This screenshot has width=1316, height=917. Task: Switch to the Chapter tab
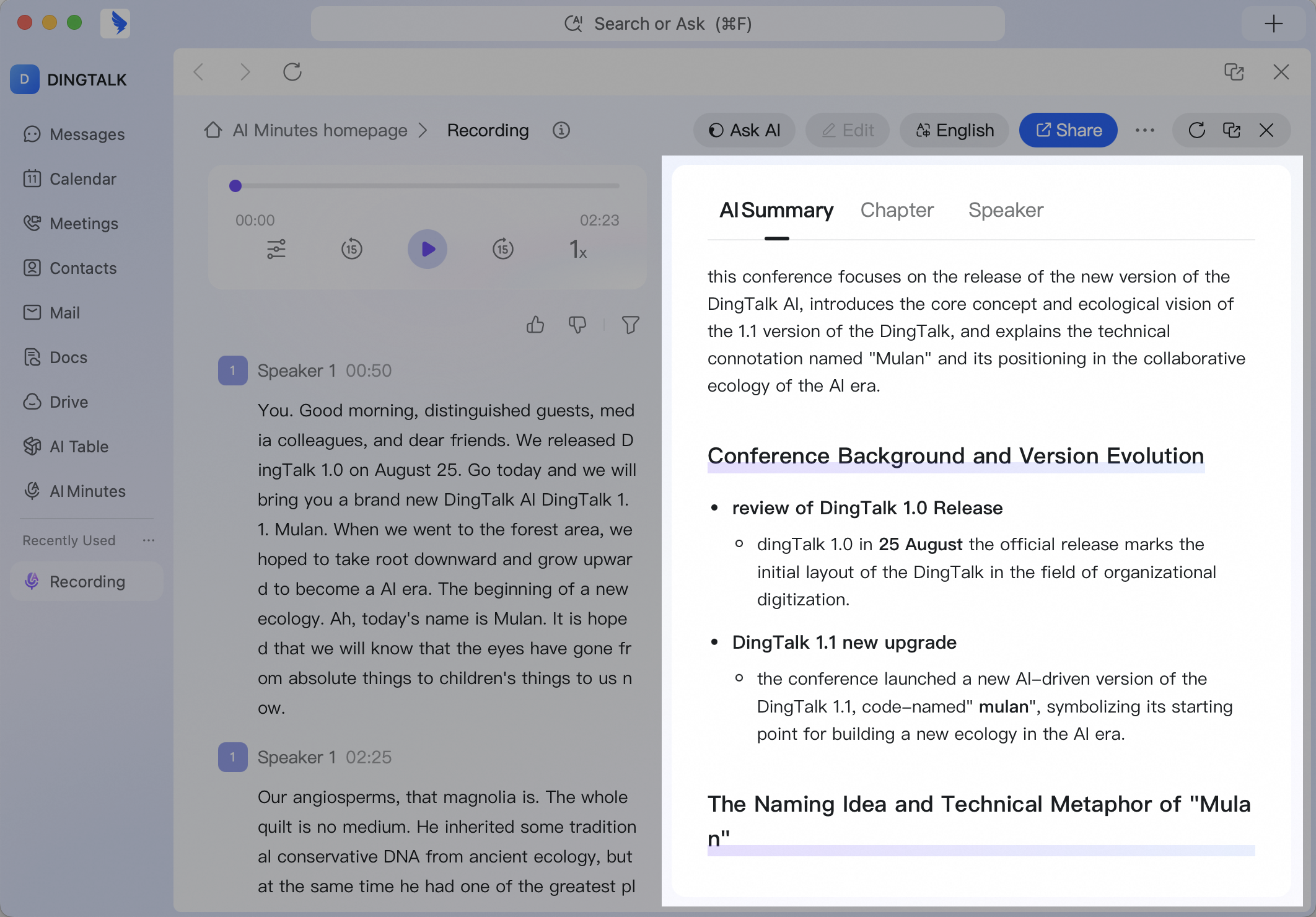coord(897,210)
